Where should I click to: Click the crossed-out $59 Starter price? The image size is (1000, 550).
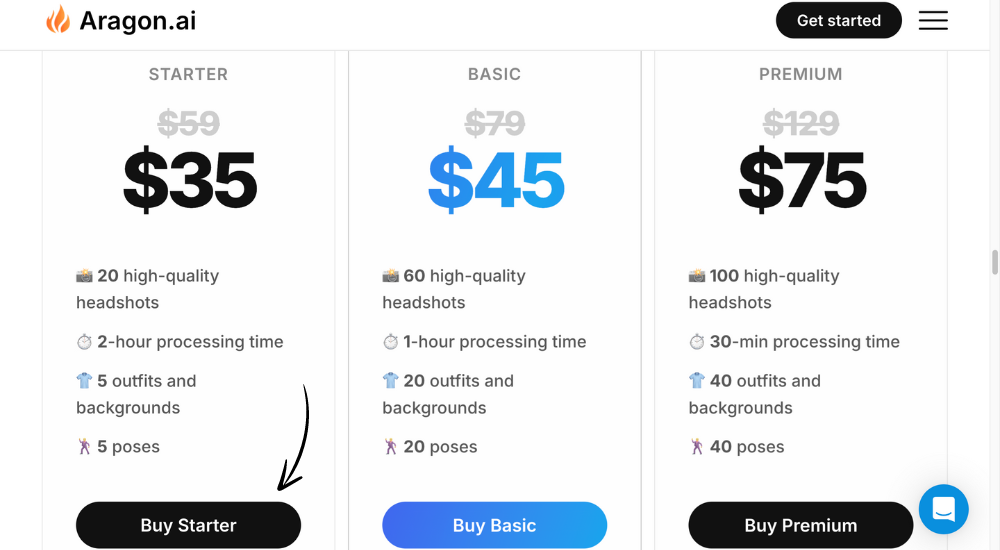coord(189,123)
